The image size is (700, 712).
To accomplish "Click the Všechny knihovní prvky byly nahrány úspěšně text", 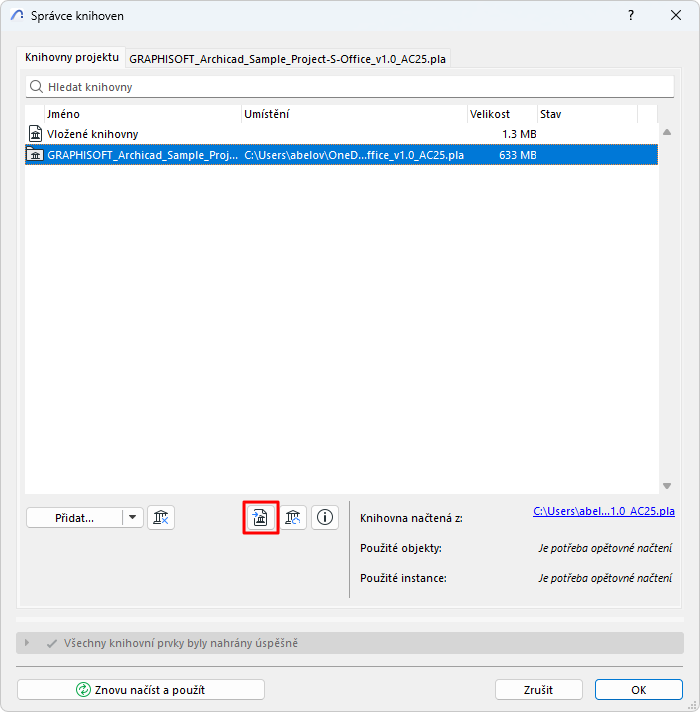I will pyautogui.click(x=181, y=643).
